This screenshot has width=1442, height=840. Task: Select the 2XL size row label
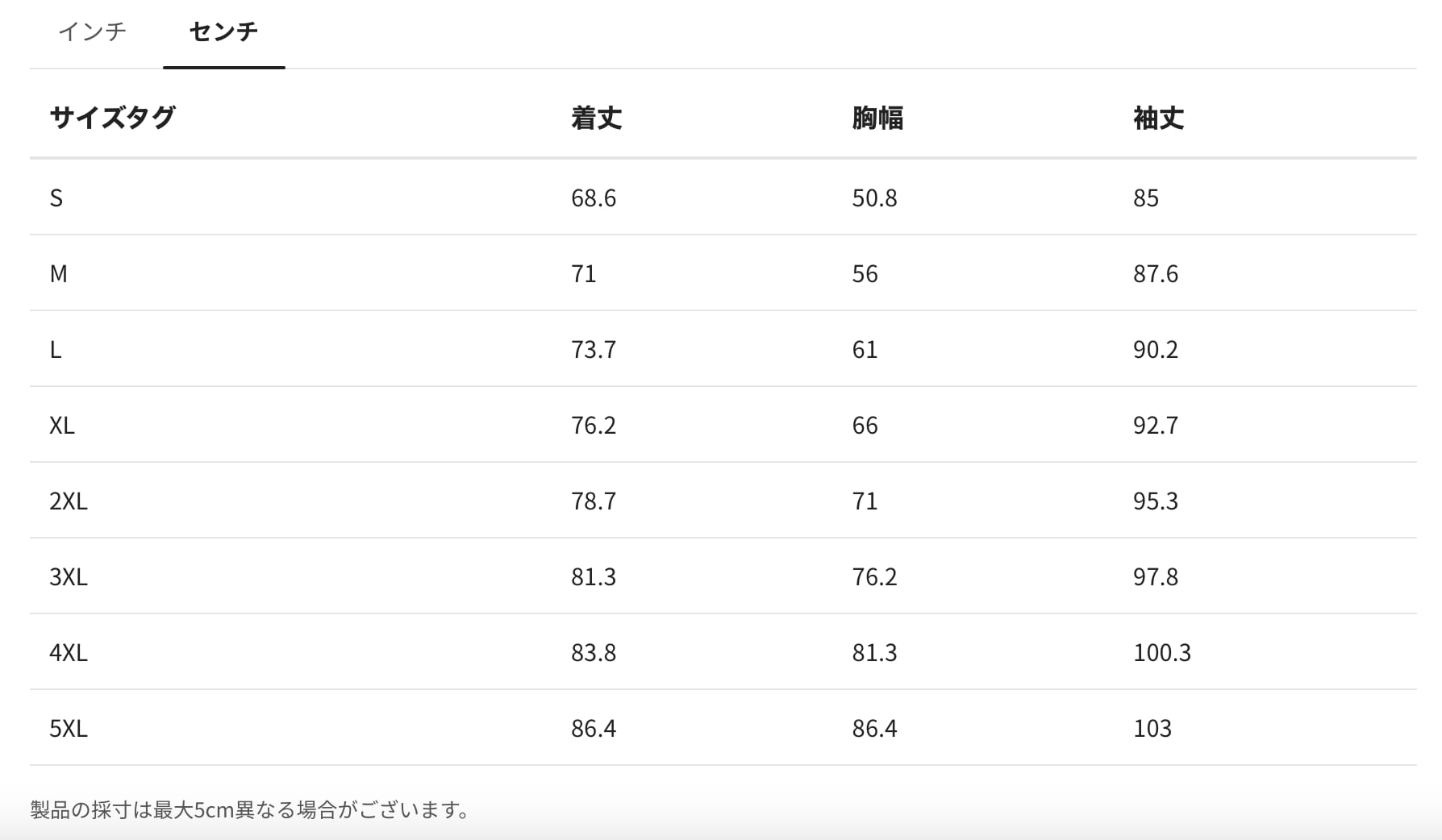pyautogui.click(x=68, y=501)
